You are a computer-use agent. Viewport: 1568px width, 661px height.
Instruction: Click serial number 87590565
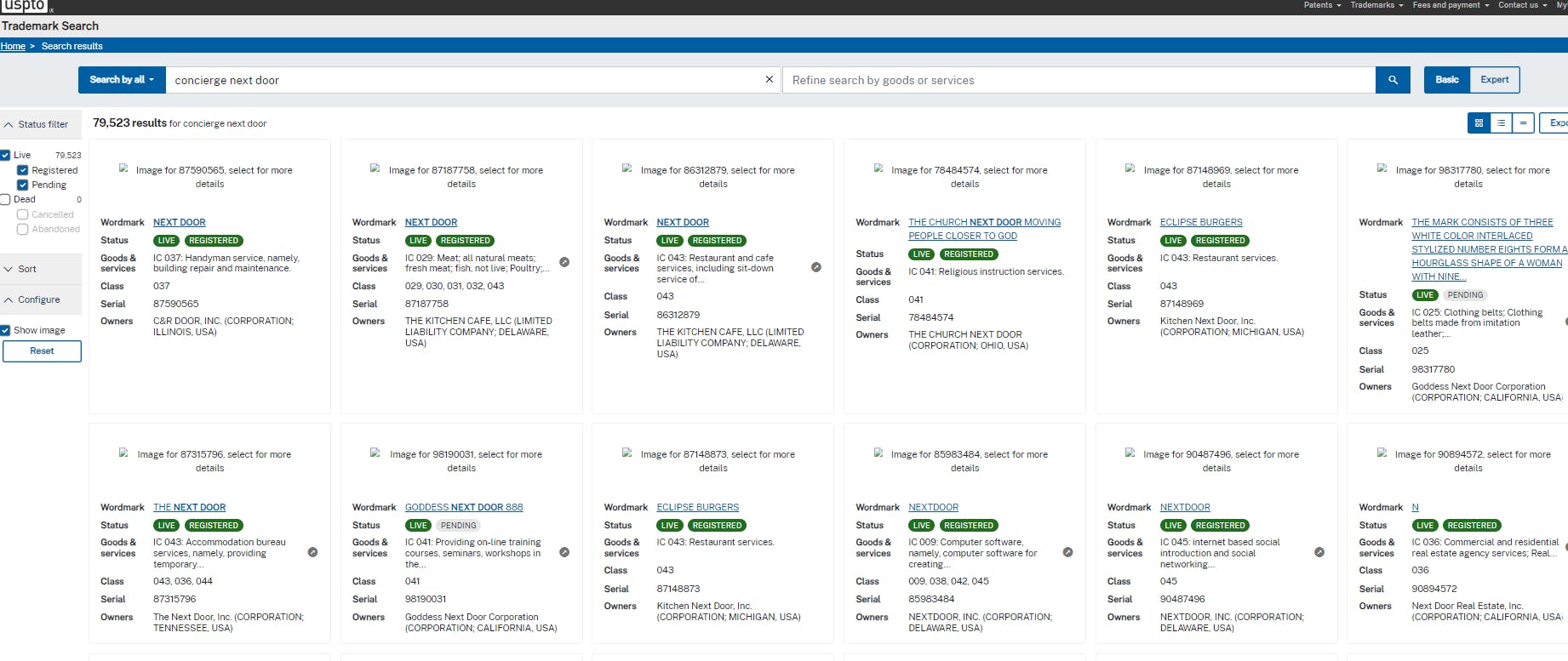click(176, 304)
